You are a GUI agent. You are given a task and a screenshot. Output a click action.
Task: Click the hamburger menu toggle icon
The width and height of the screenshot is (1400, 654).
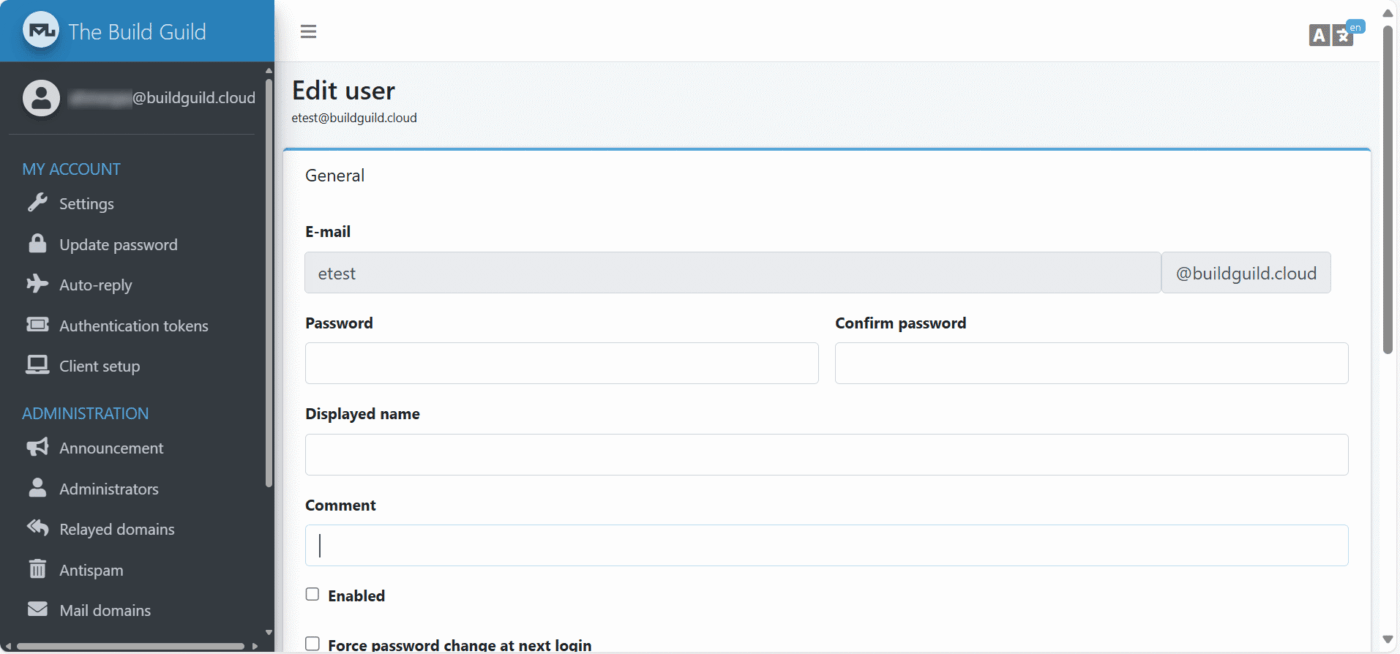(x=308, y=31)
